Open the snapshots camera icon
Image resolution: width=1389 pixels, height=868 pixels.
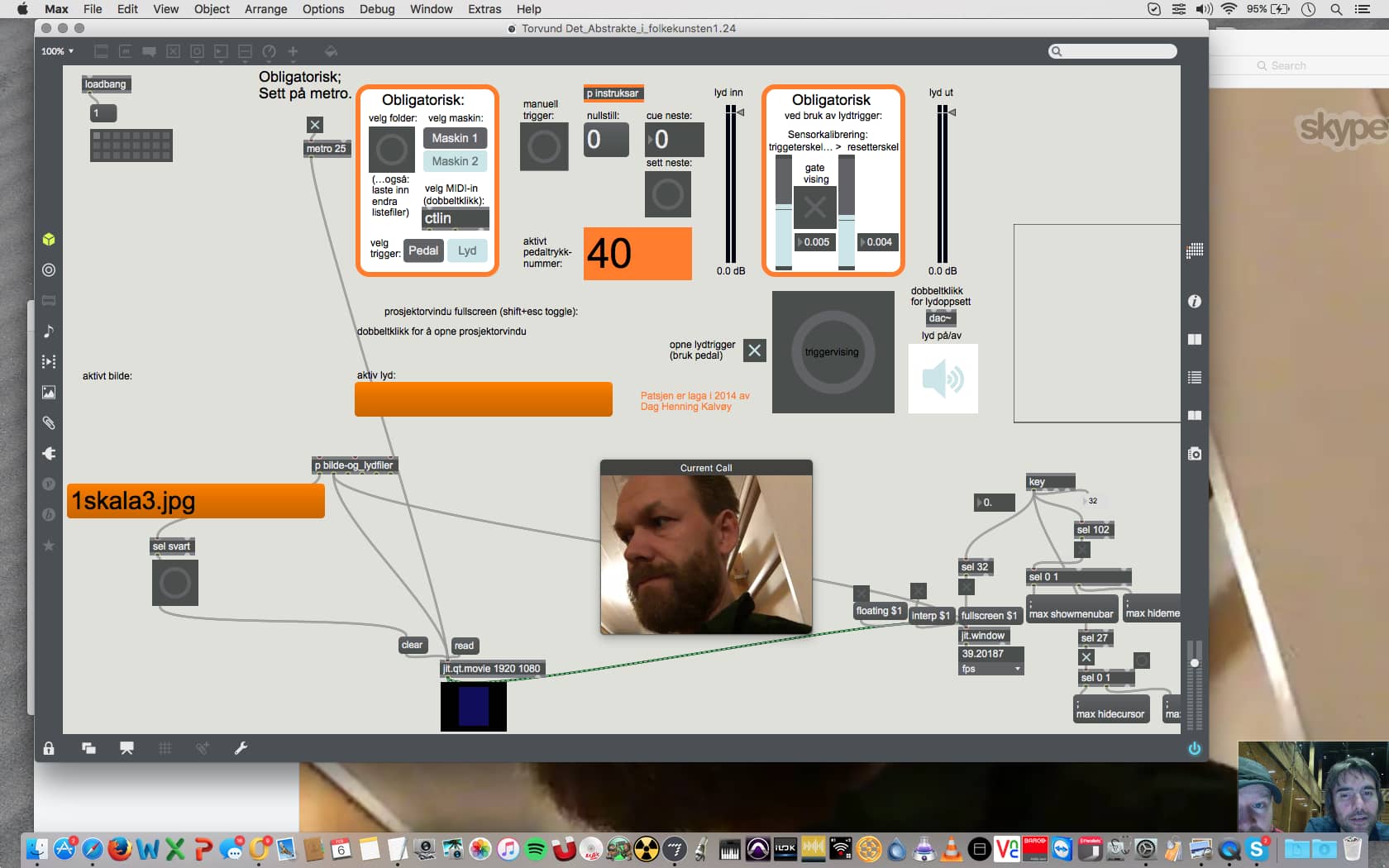click(x=1194, y=454)
